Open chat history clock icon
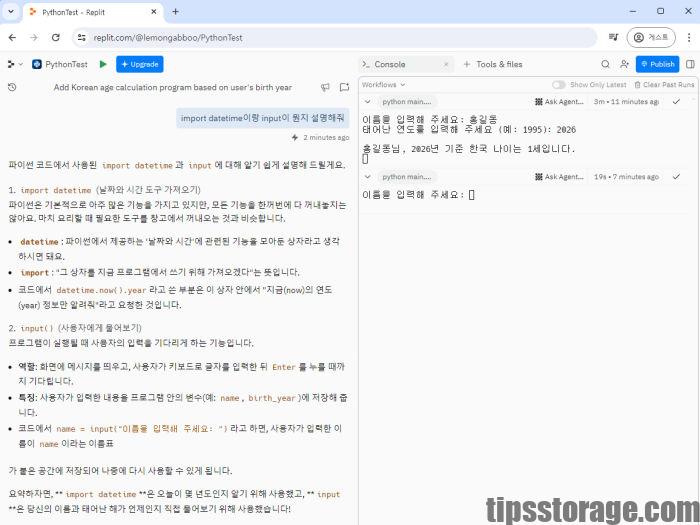This screenshot has height=525, width=700. (x=12, y=88)
